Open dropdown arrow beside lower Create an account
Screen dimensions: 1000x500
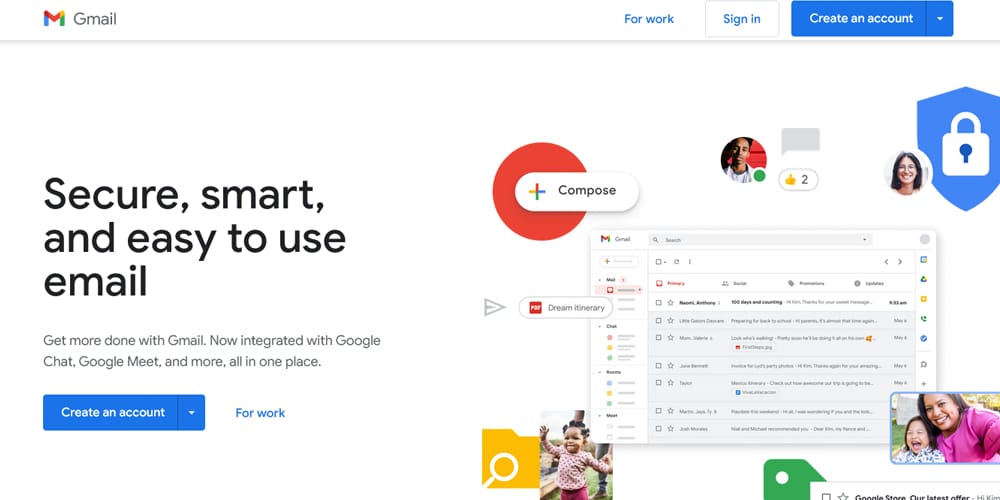191,413
